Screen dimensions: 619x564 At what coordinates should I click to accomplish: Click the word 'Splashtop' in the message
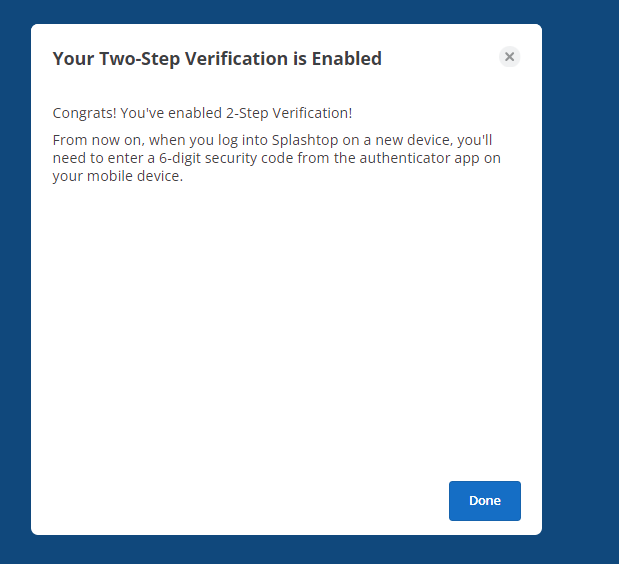[305, 140]
